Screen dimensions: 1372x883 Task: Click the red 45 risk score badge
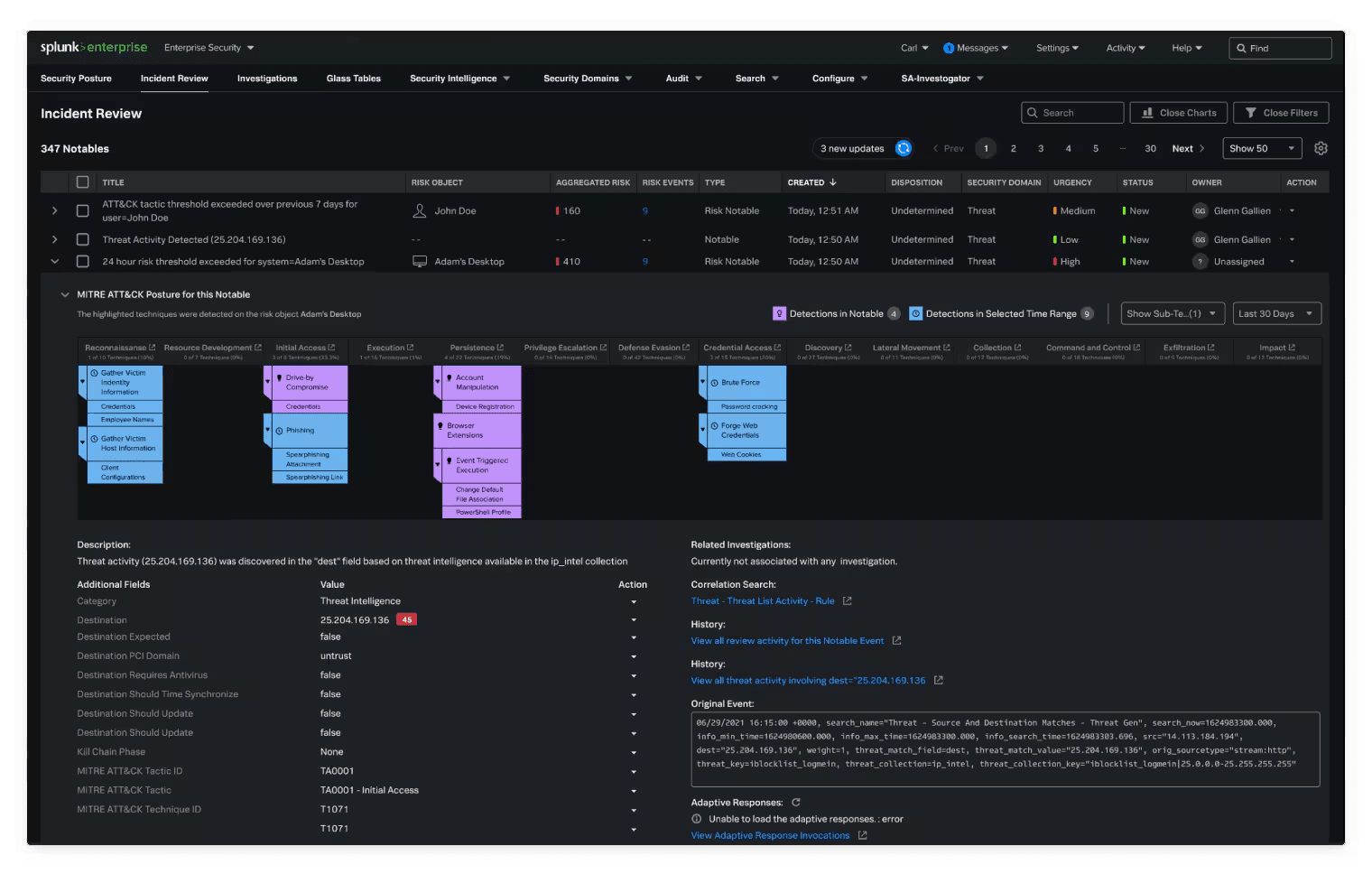407,620
